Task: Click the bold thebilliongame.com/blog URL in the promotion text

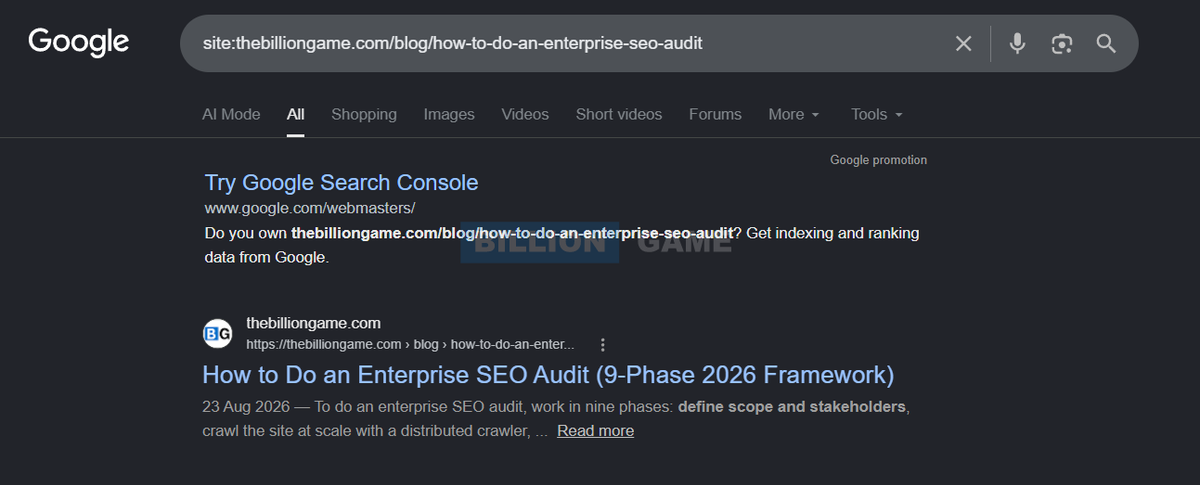Action: pyautogui.click(x=512, y=233)
